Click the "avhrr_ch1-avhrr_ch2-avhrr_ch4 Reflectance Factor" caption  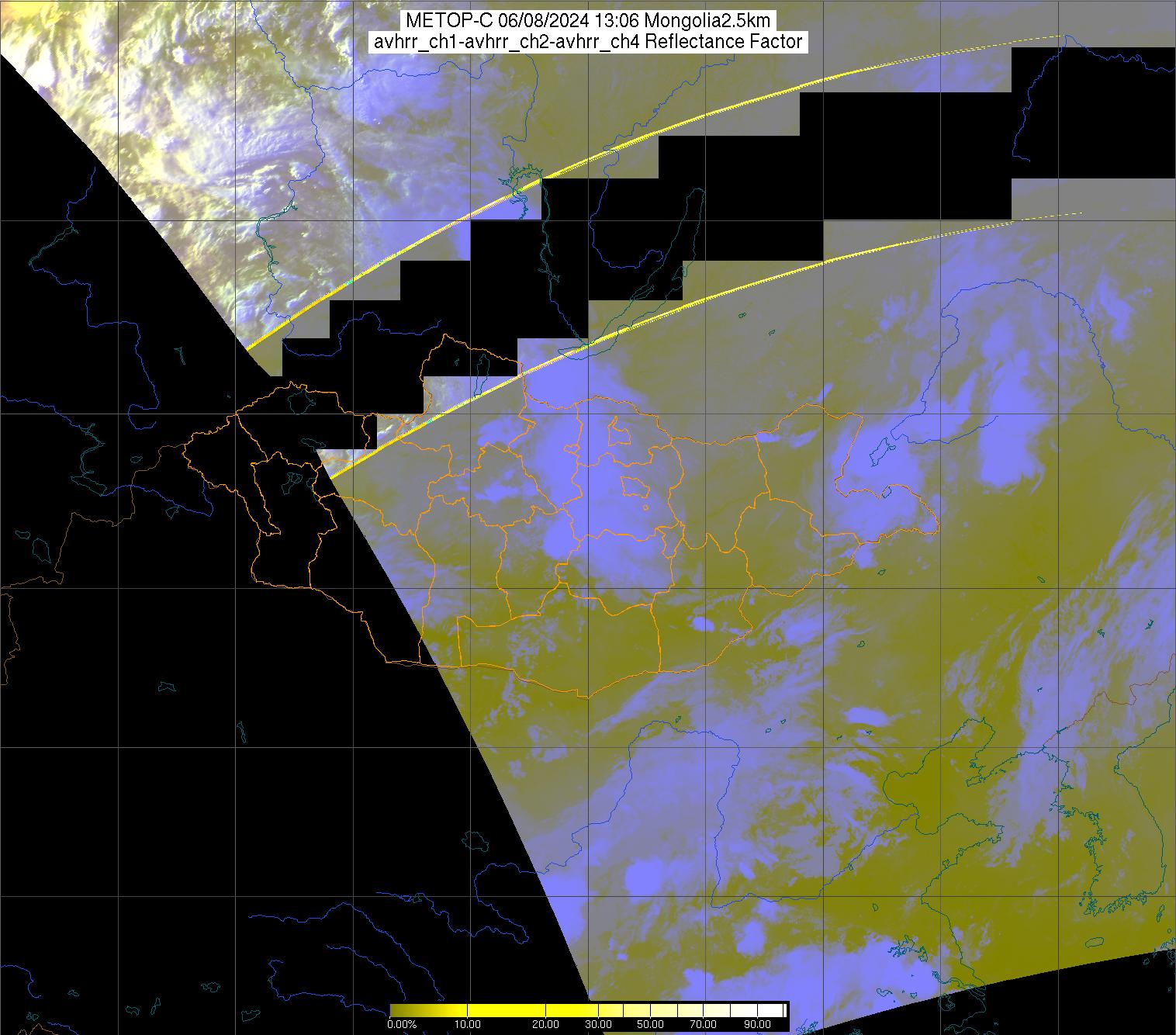[588, 42]
